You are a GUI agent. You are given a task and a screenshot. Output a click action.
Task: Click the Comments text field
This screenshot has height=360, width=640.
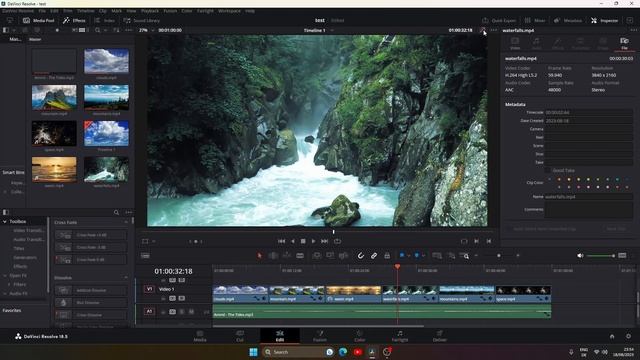[588, 209]
